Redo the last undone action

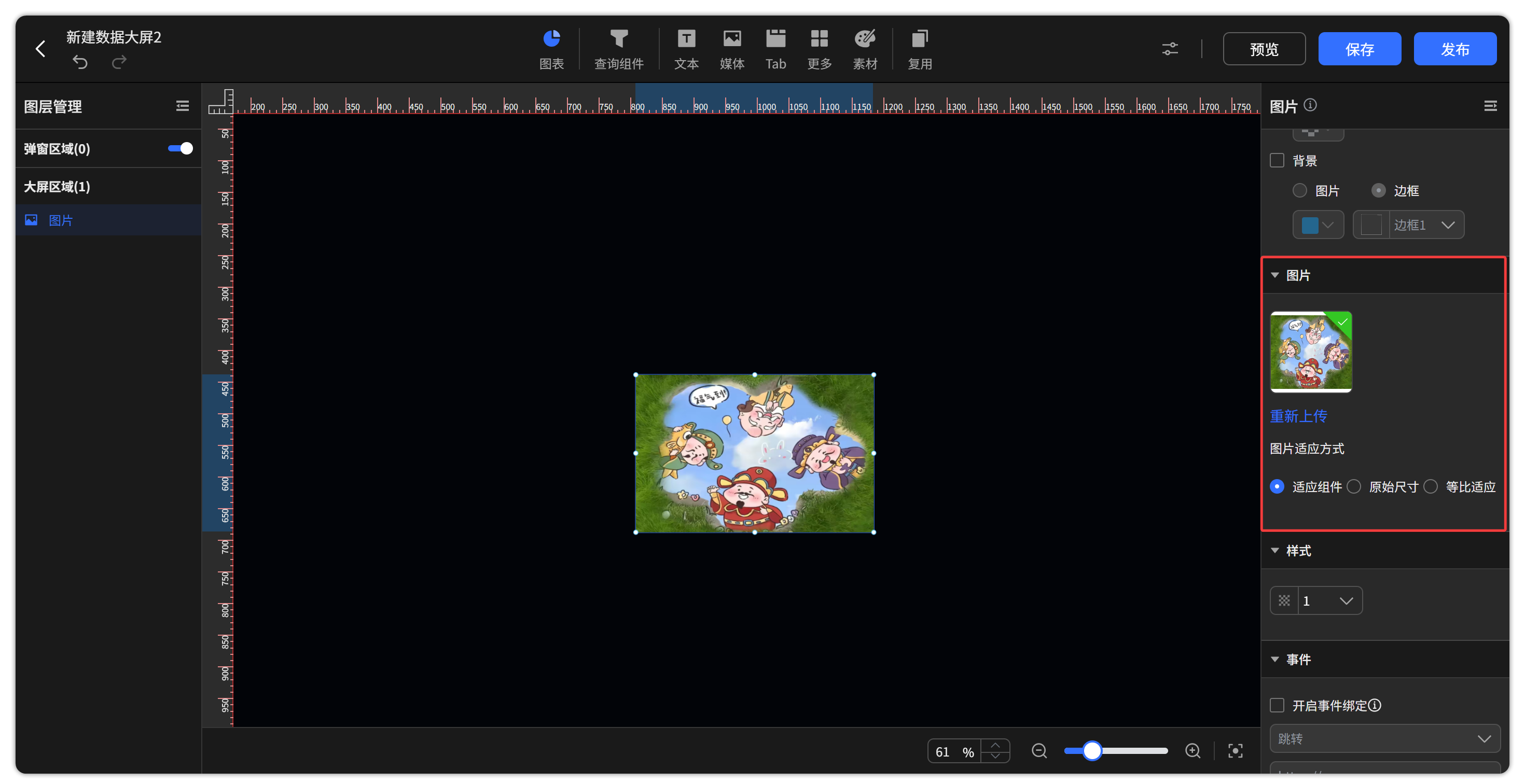click(x=119, y=62)
